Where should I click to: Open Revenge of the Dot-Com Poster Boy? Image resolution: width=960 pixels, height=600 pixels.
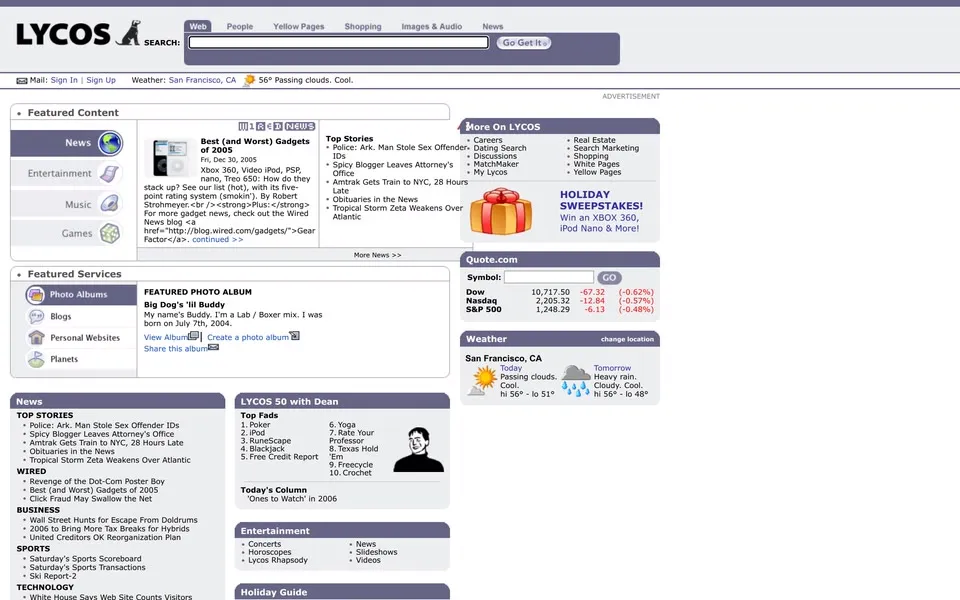coord(97,481)
